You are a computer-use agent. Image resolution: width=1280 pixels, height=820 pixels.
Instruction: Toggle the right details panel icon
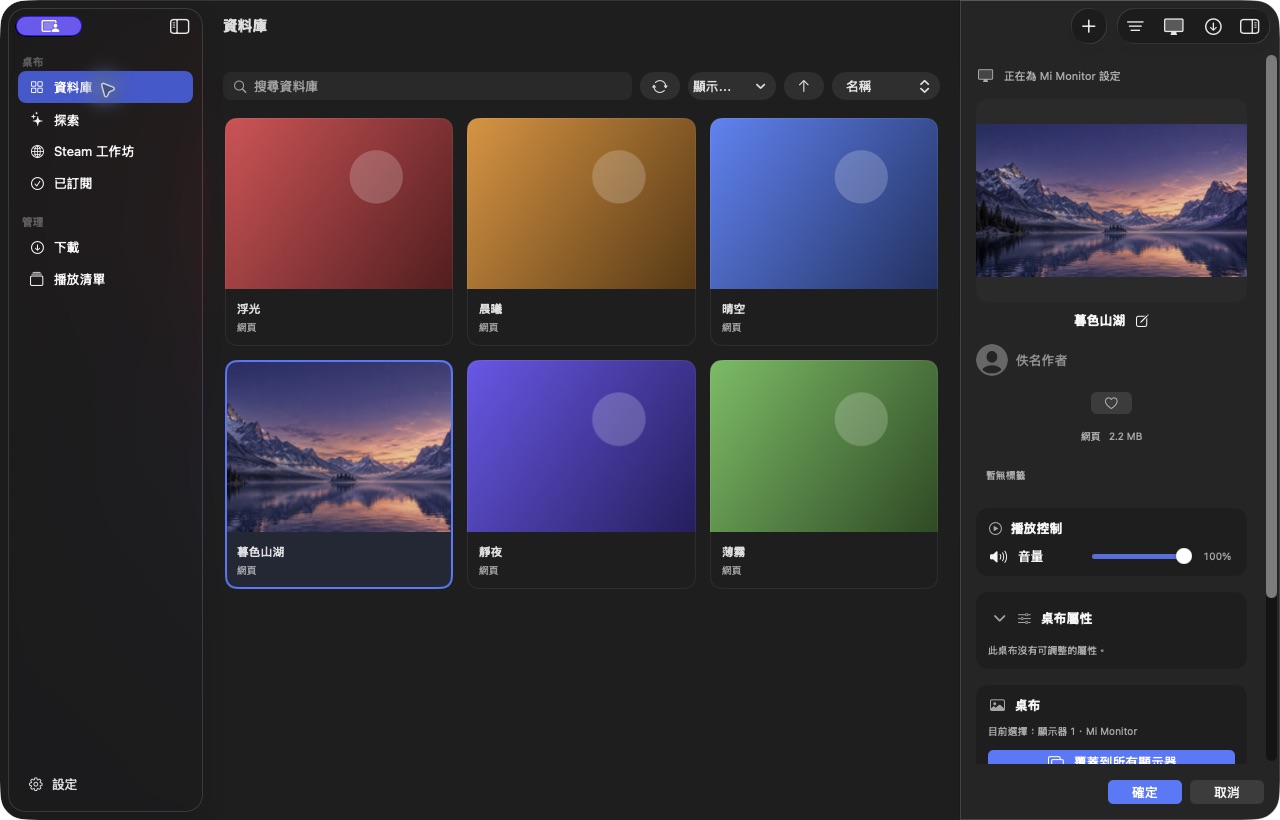[x=1249, y=27]
